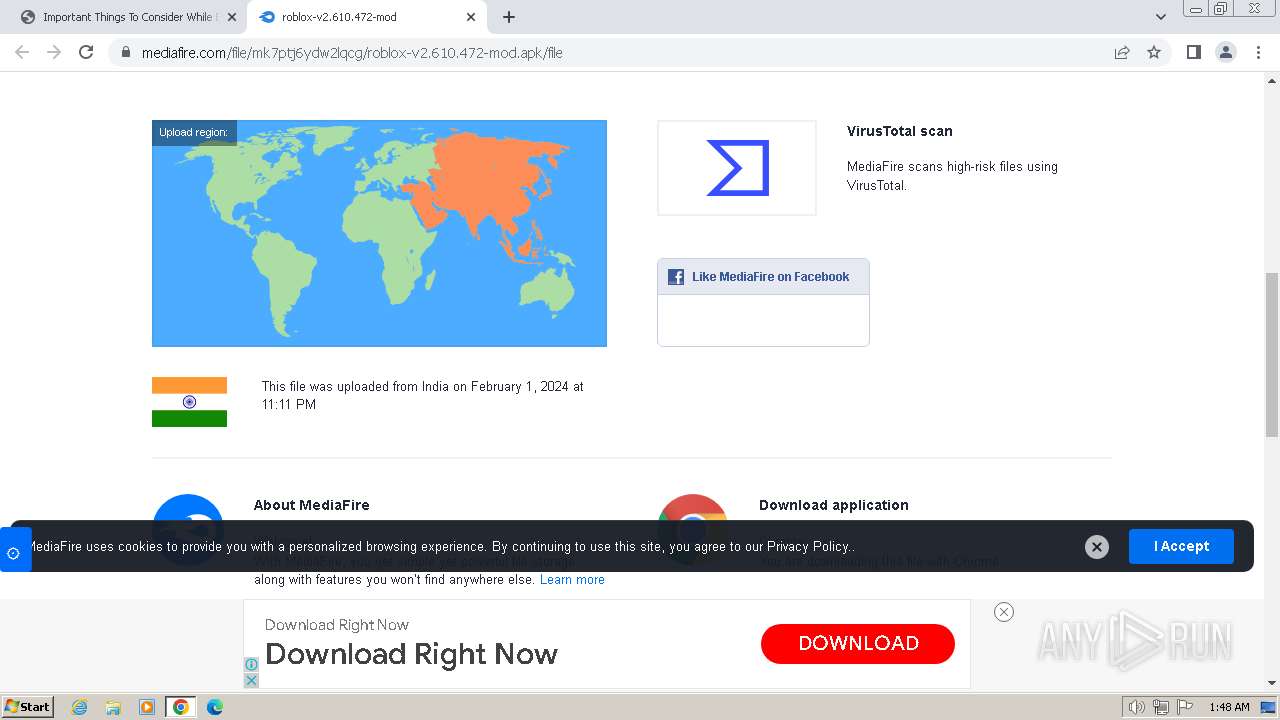This screenshot has height=720, width=1280.
Task: Click the ad info icon
Action: point(251,664)
